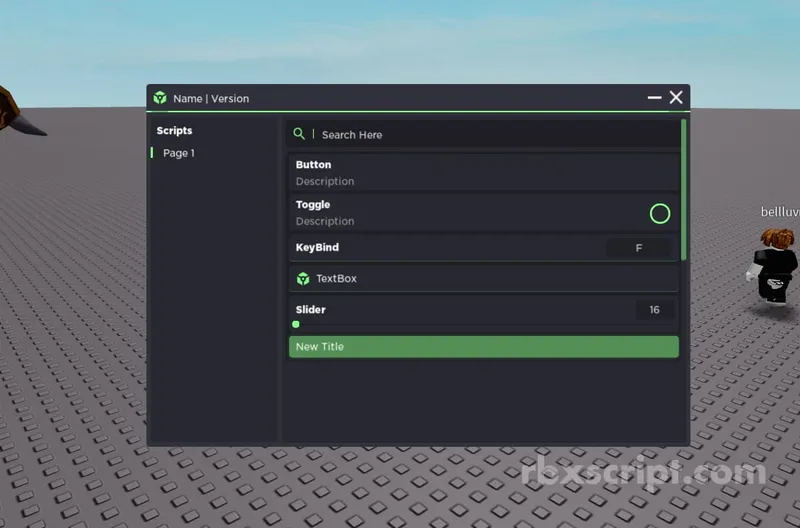Click the green cube logo in title bar
This screenshot has height=528, width=800.
pyautogui.click(x=160, y=97)
